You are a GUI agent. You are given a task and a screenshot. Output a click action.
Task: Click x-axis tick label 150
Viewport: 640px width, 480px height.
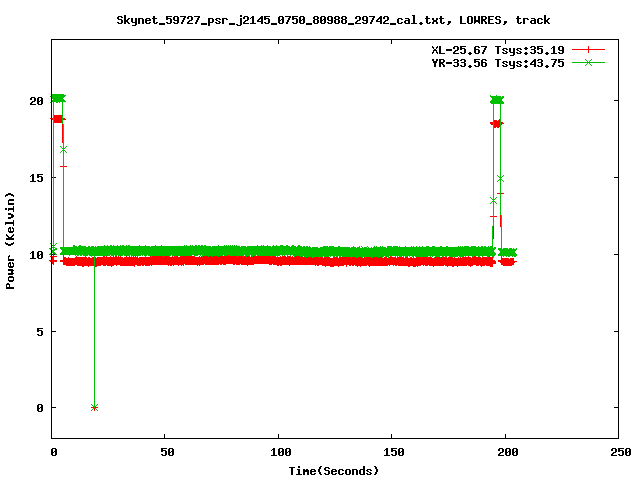(394, 452)
